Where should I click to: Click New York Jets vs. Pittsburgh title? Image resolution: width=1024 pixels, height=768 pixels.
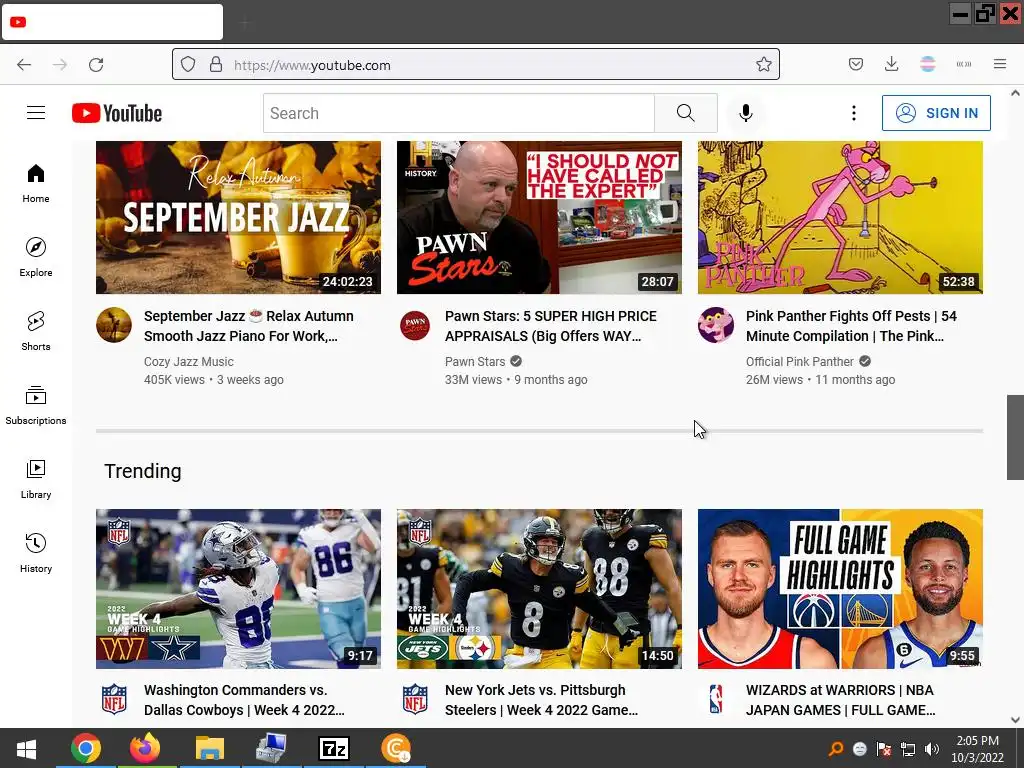click(x=541, y=700)
